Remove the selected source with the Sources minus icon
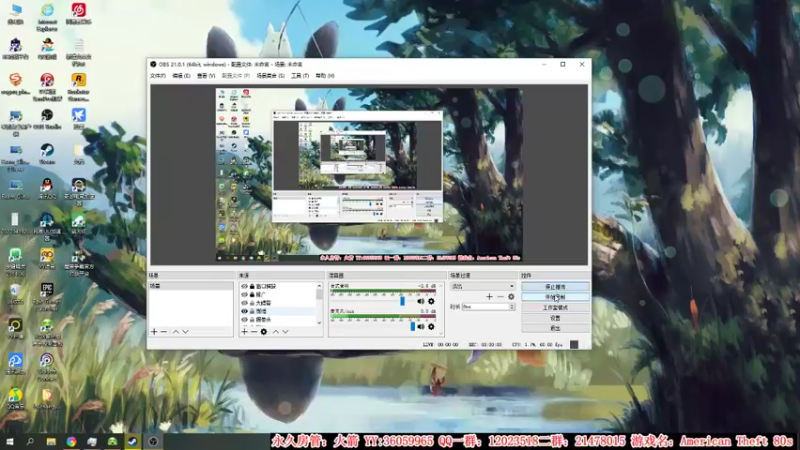 pos(254,332)
